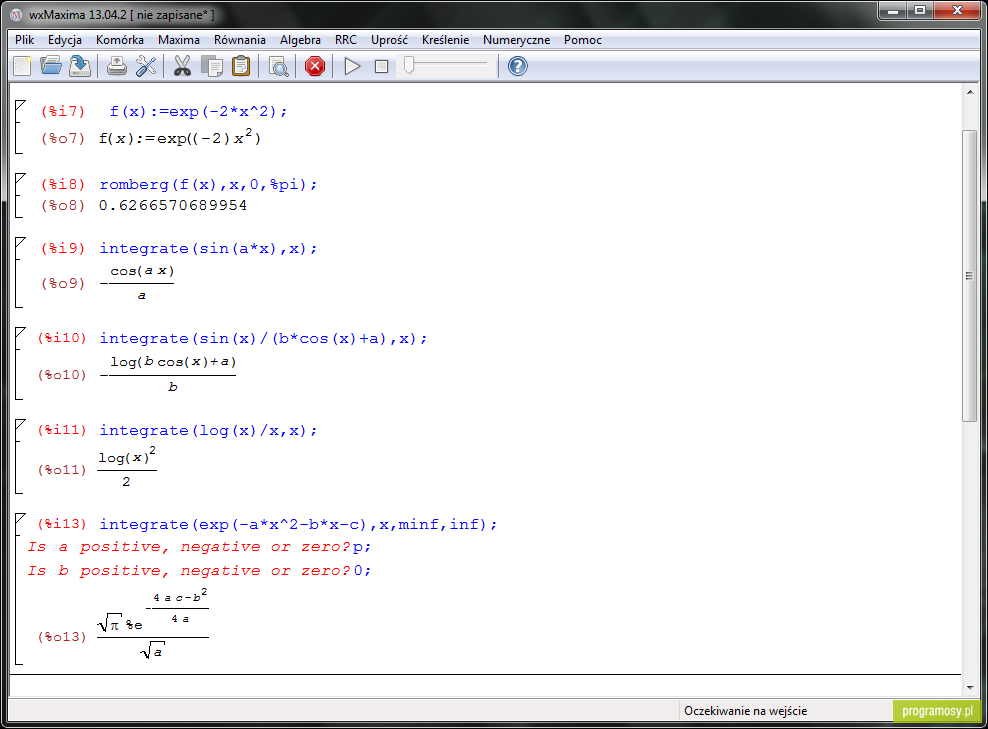Click input integrate(sin(a*x),x);
The image size is (988, 729).
pos(208,248)
